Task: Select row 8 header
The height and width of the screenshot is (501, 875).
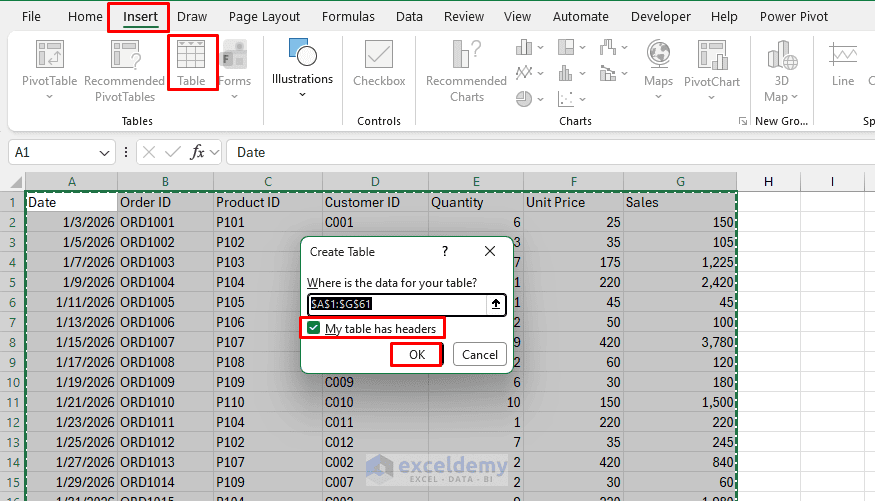Action: coord(12,342)
